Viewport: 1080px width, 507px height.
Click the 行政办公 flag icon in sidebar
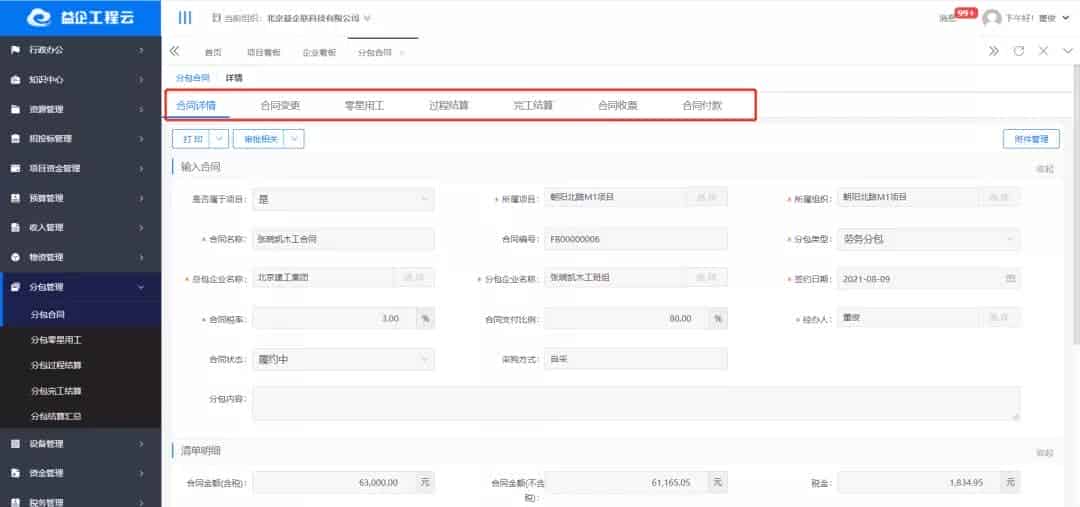pyautogui.click(x=15, y=50)
